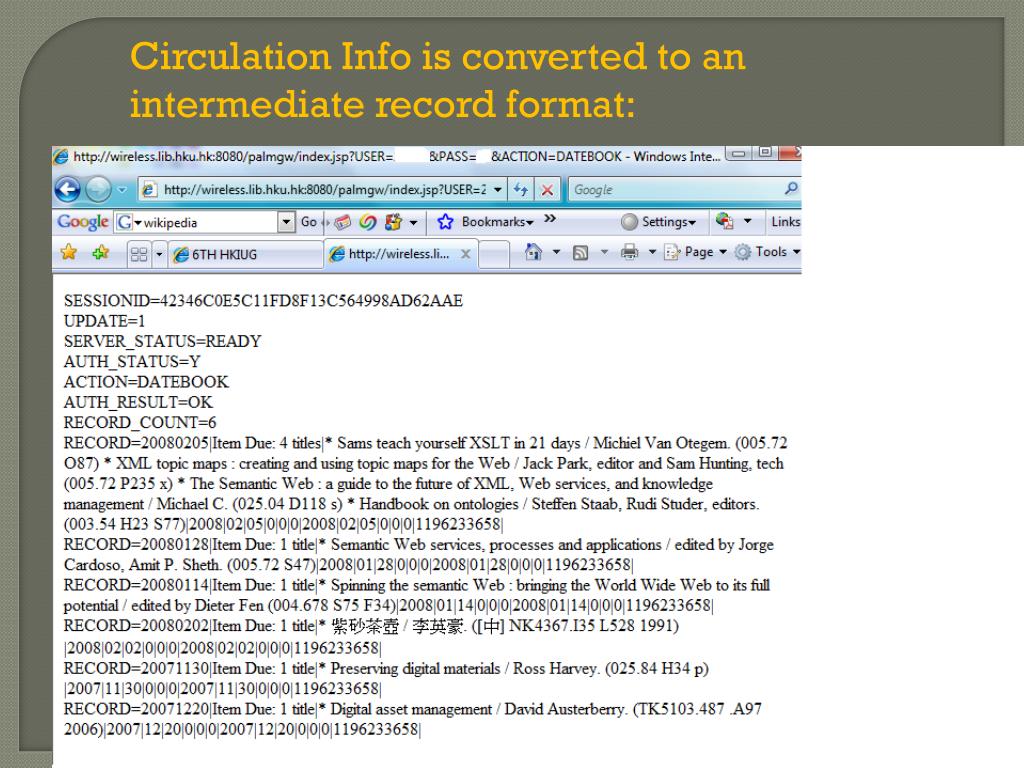Open the Tools menu
The image size is (1024, 768).
pyautogui.click(x=767, y=252)
